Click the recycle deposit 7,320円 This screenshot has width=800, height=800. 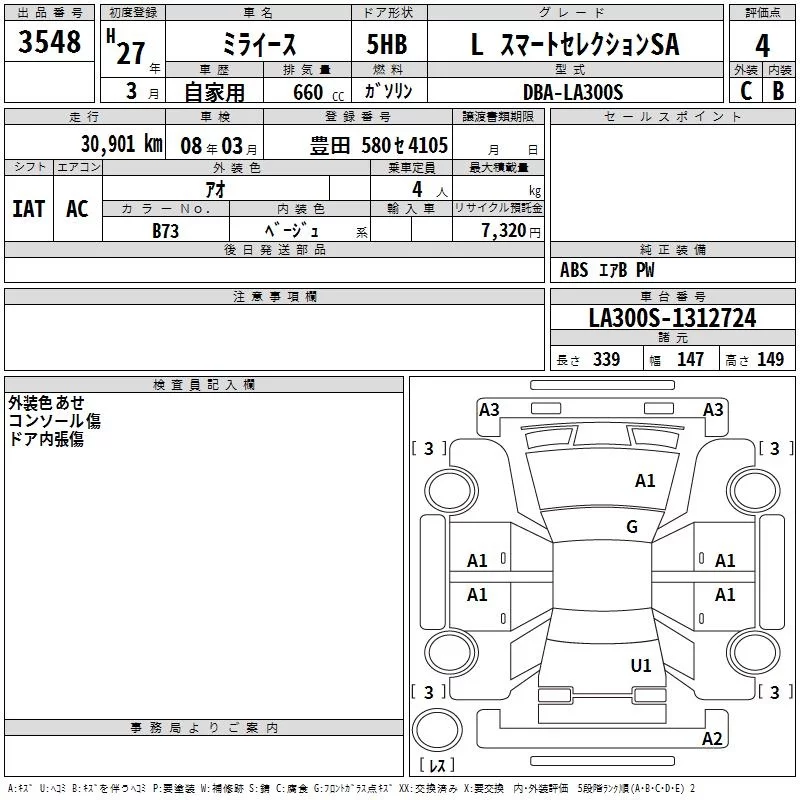[511, 231]
